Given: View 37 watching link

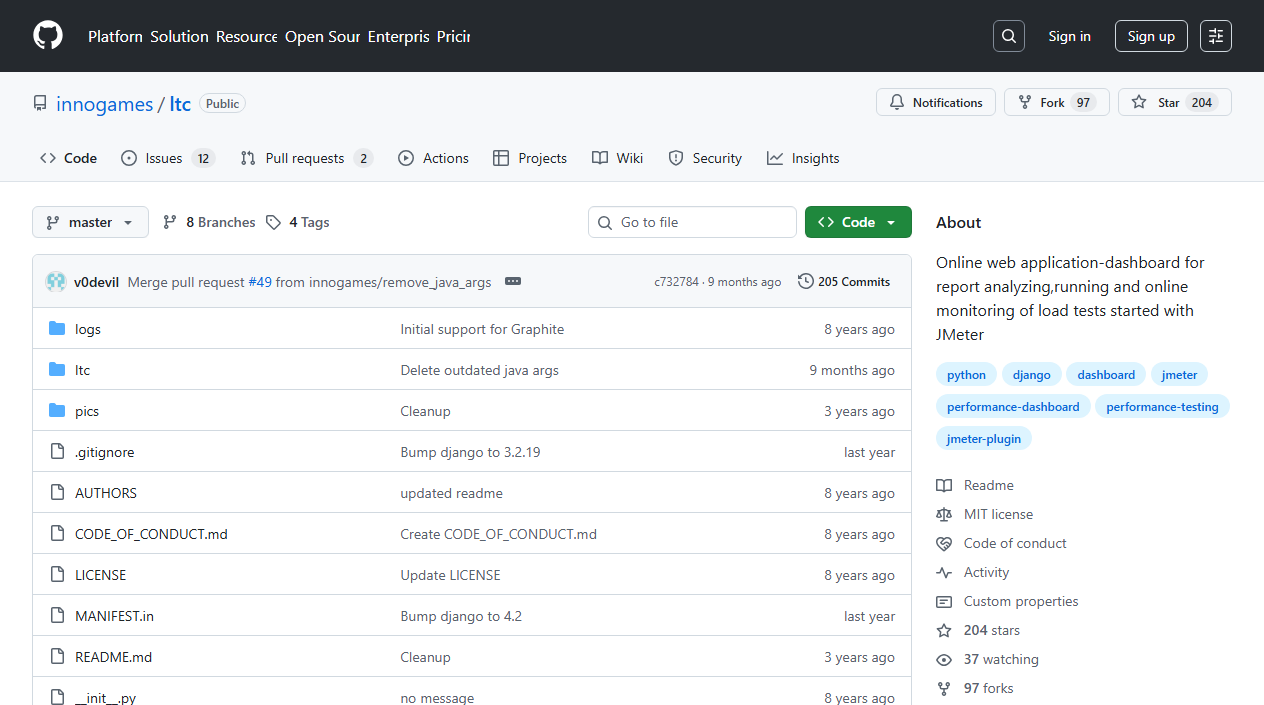Looking at the screenshot, I should (987, 659).
